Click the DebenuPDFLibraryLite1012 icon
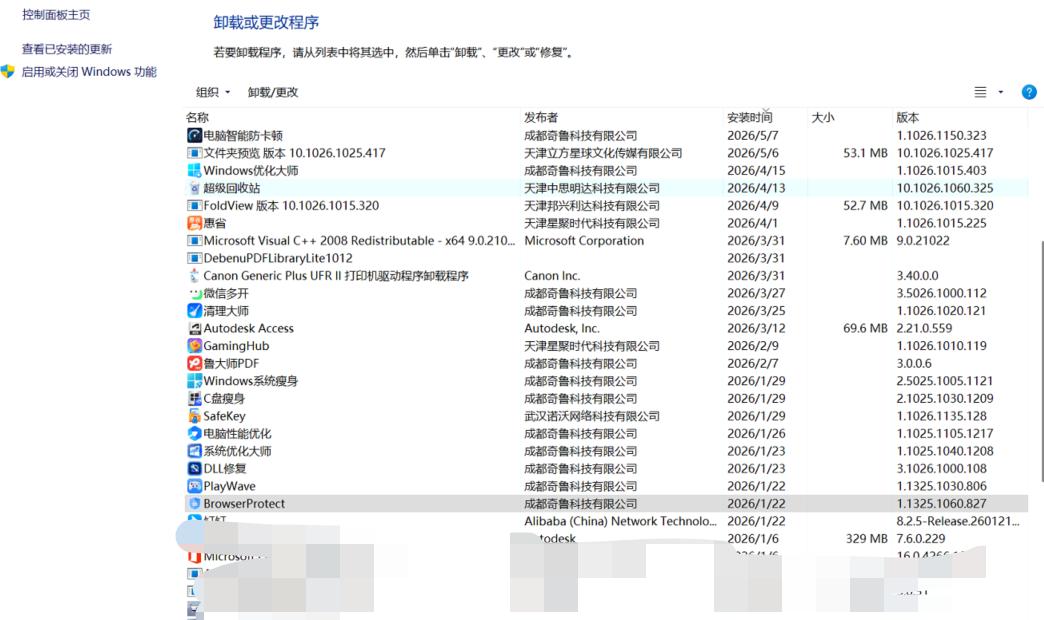This screenshot has height=620, width=1044. point(194,258)
